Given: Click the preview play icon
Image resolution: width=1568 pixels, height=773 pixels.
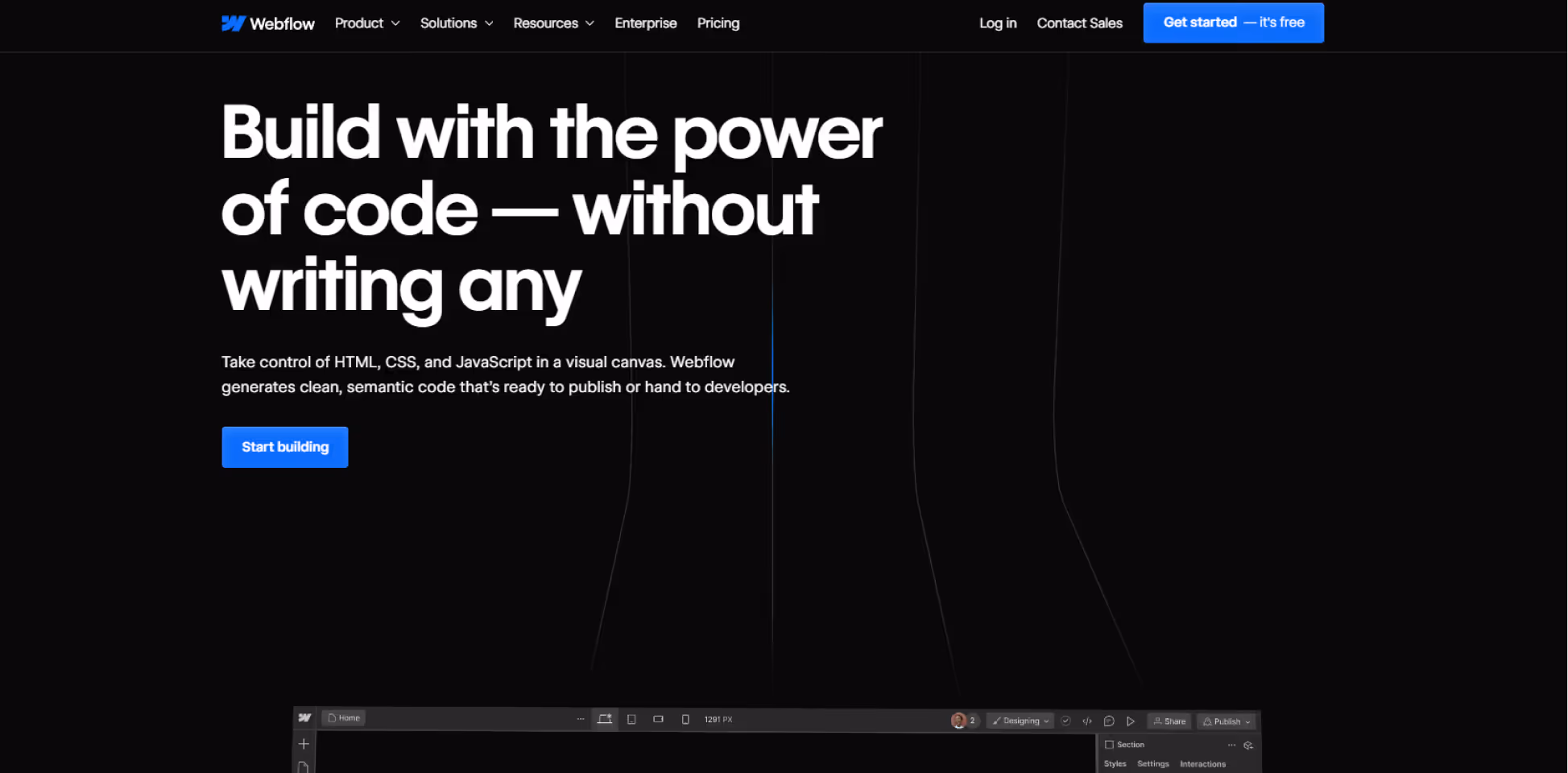Looking at the screenshot, I should [x=1131, y=721].
